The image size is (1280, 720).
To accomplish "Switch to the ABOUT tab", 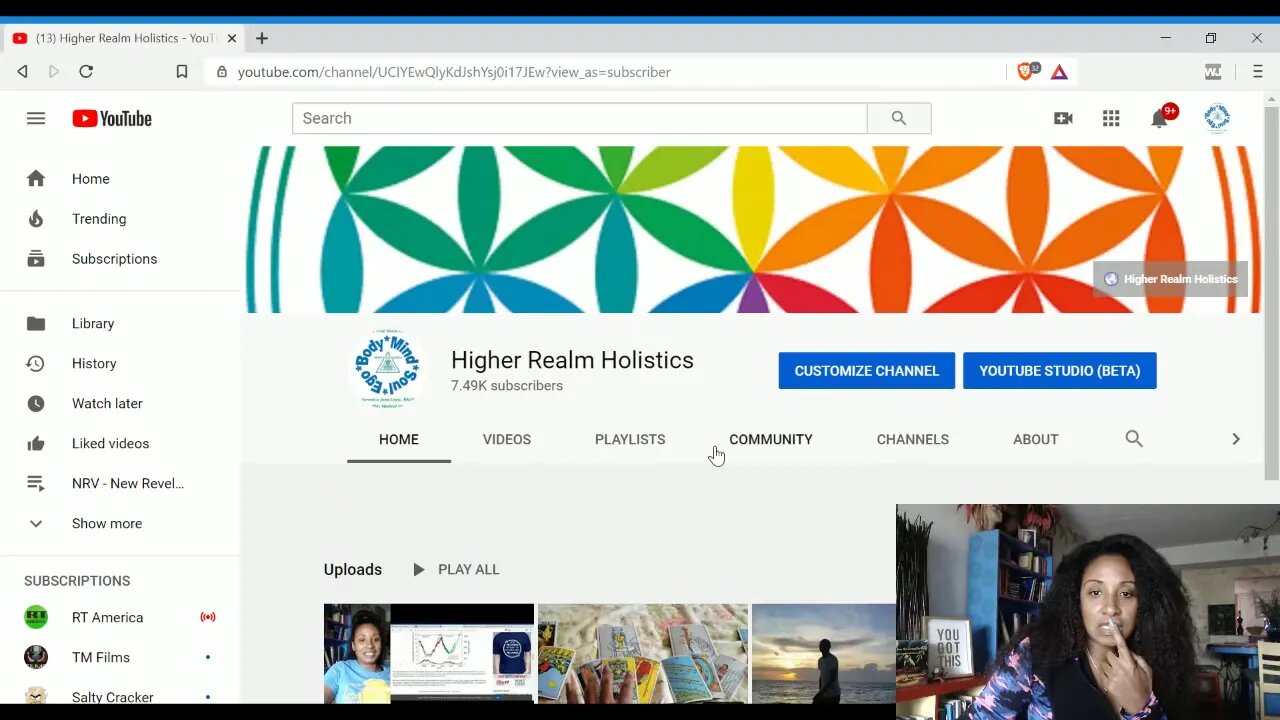I will (1036, 439).
